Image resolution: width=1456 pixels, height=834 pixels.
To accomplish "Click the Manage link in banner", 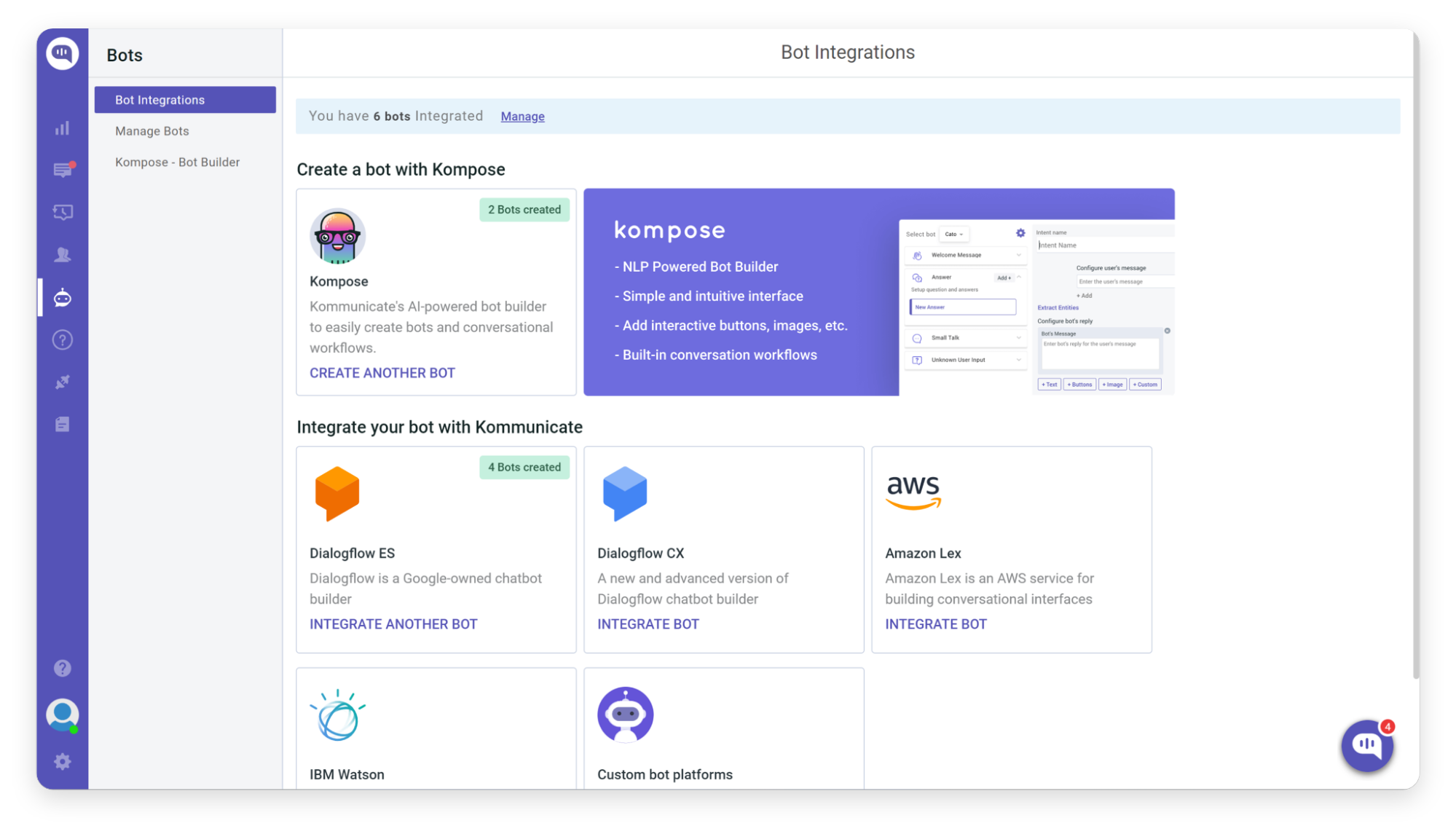I will tap(522, 117).
